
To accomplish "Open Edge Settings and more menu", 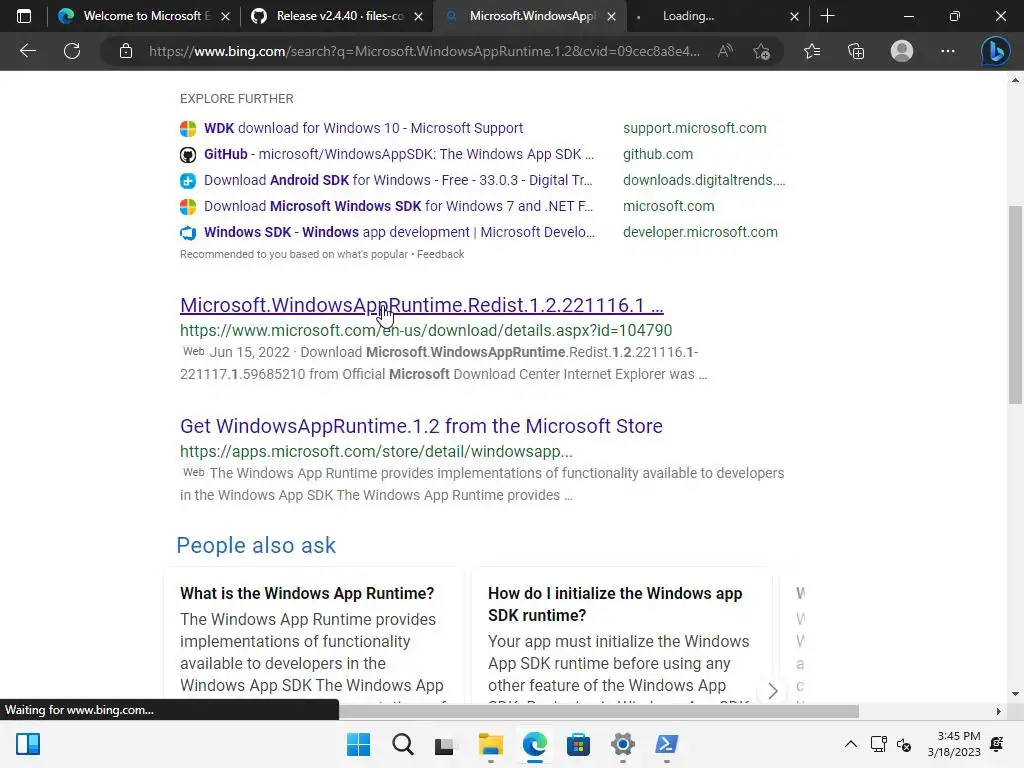I will (x=948, y=51).
